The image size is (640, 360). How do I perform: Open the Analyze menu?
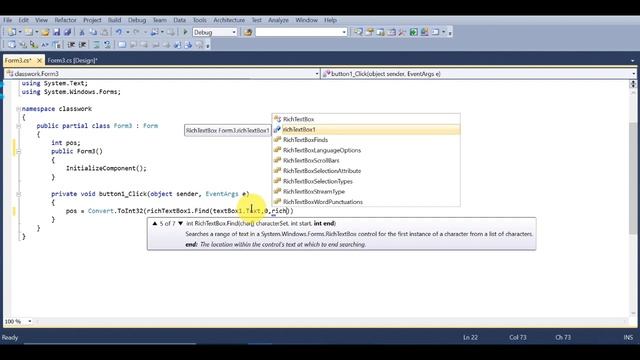tap(278, 20)
